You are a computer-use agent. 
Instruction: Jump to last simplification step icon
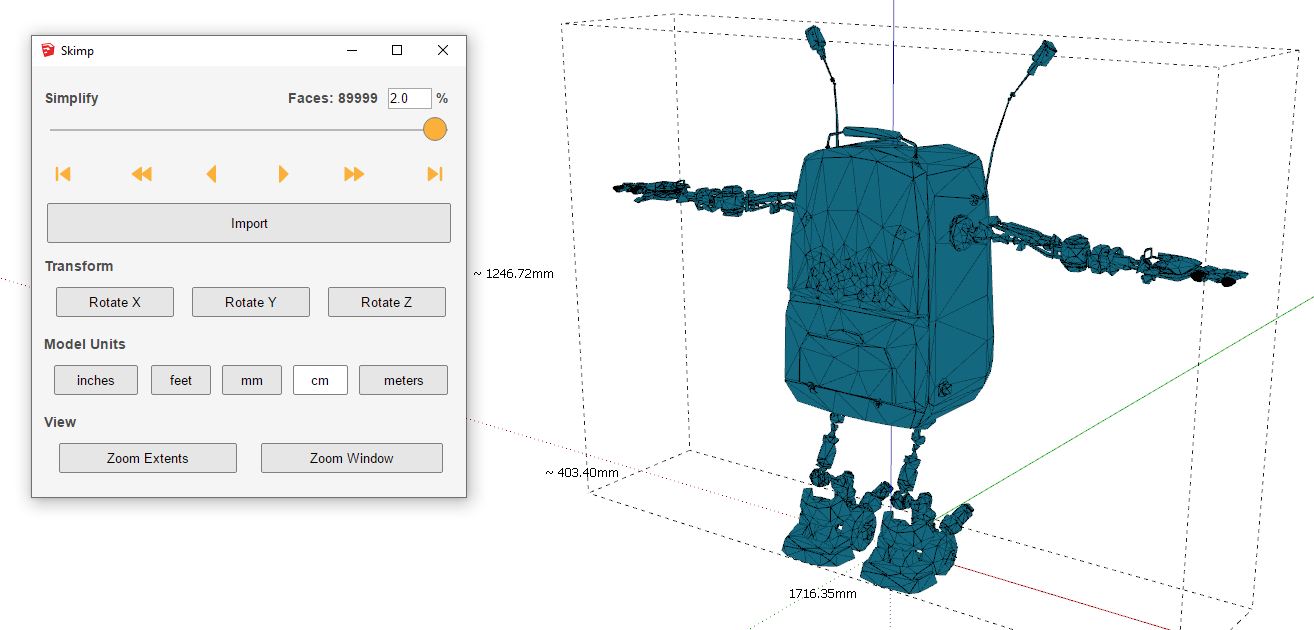[434, 174]
